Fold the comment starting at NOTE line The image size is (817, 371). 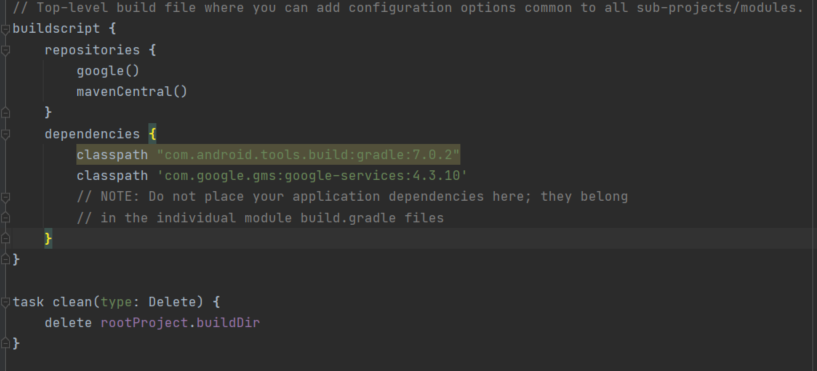point(5,197)
